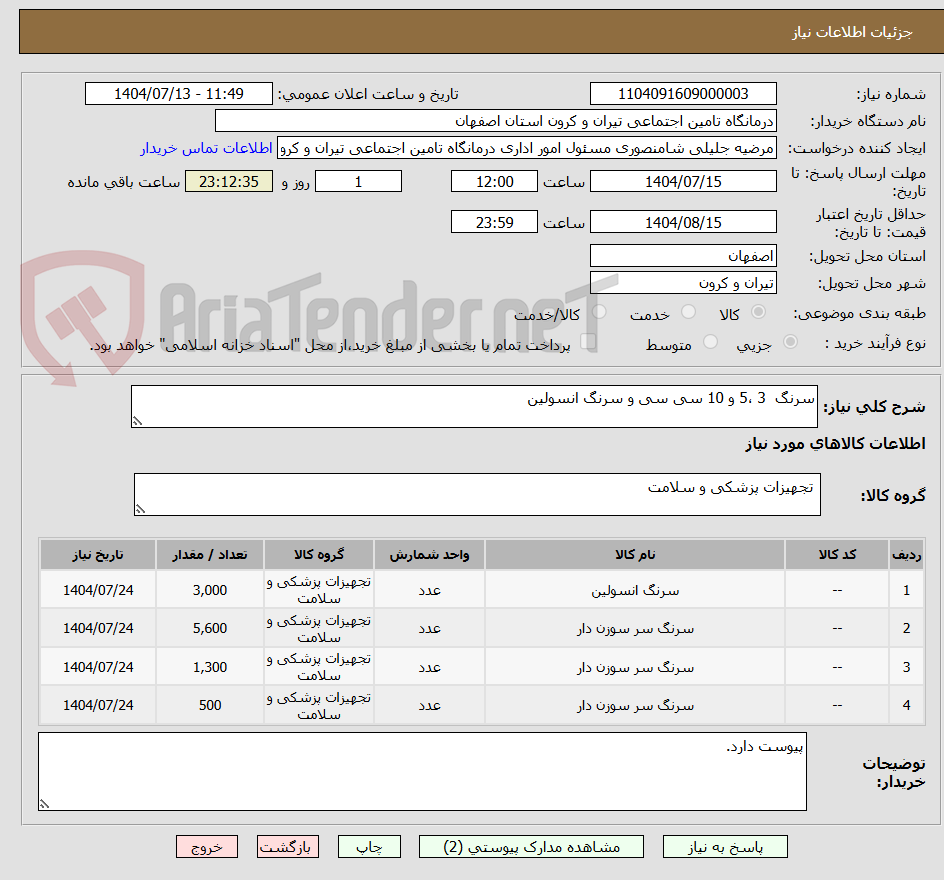
Task: Click the شماره نیاز number field
Action: click(x=683, y=92)
